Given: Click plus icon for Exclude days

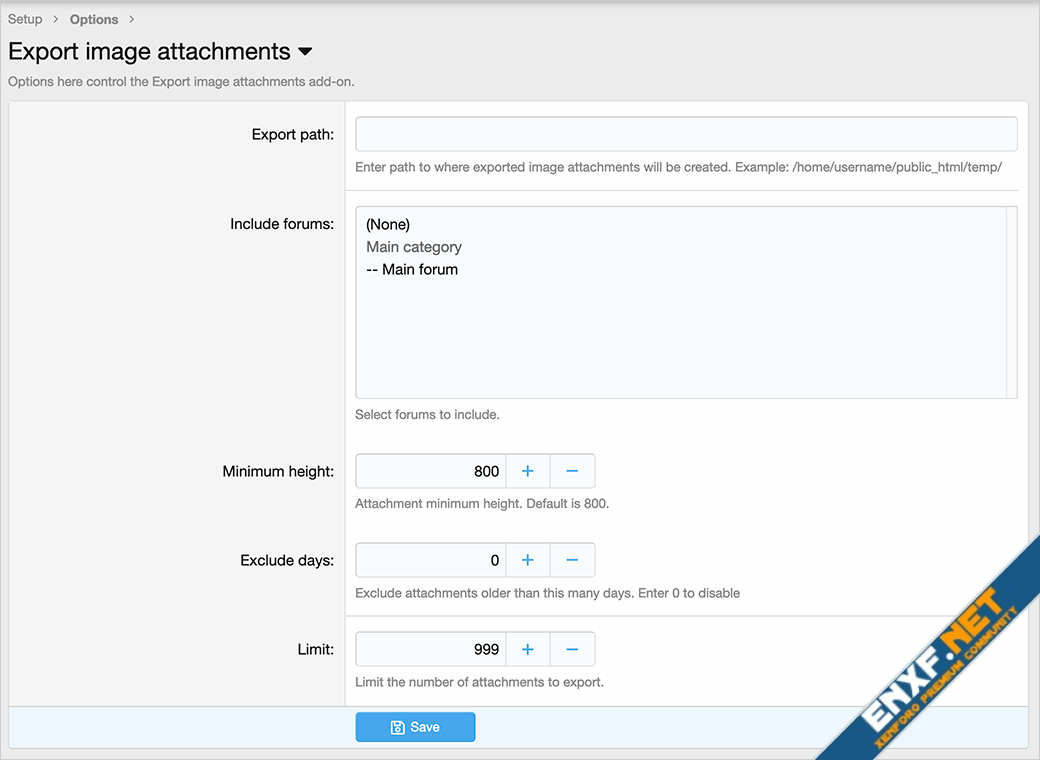Looking at the screenshot, I should click(528, 560).
